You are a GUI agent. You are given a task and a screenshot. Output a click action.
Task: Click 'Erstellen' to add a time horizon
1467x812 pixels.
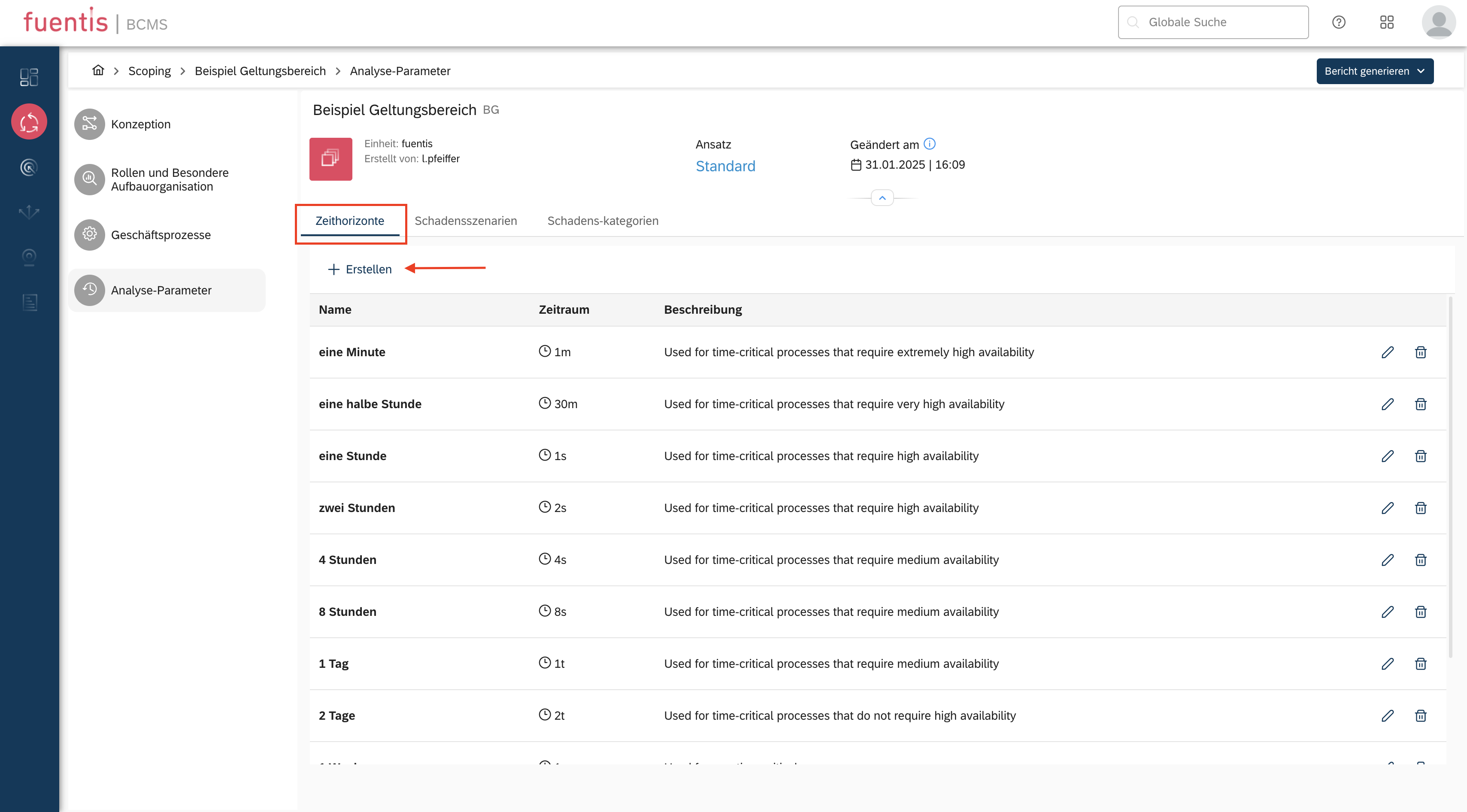360,270
